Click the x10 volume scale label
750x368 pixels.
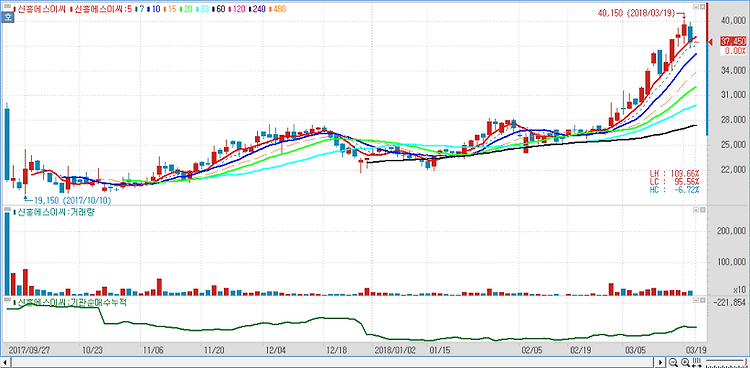(x=739, y=290)
